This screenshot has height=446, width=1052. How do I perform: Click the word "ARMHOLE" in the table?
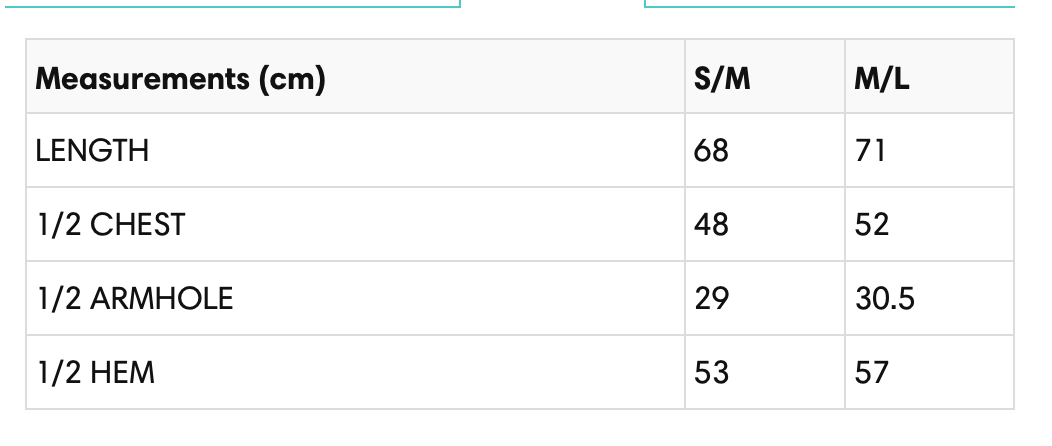click(x=161, y=299)
